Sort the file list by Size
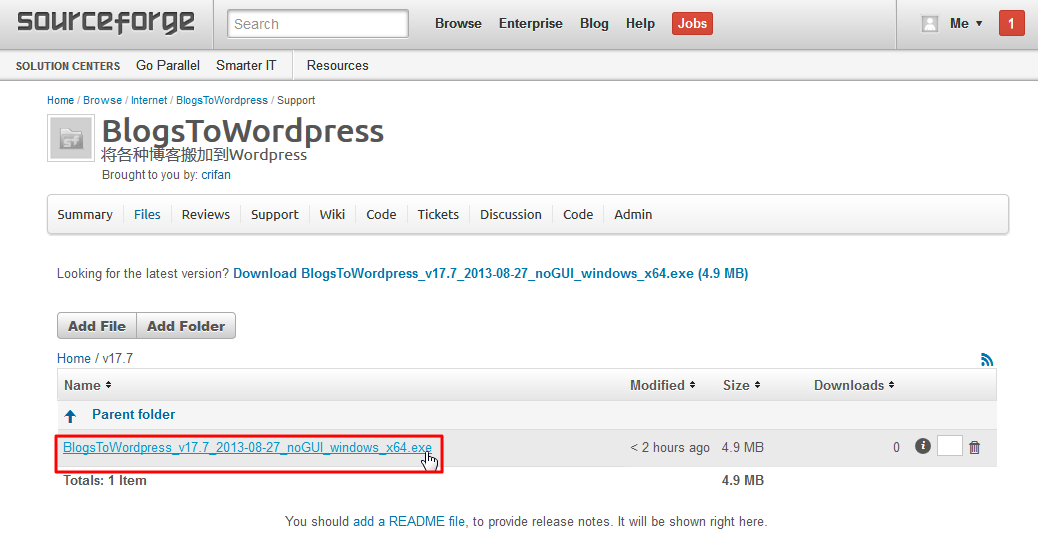Screen dimensions: 1038x553 741,385
